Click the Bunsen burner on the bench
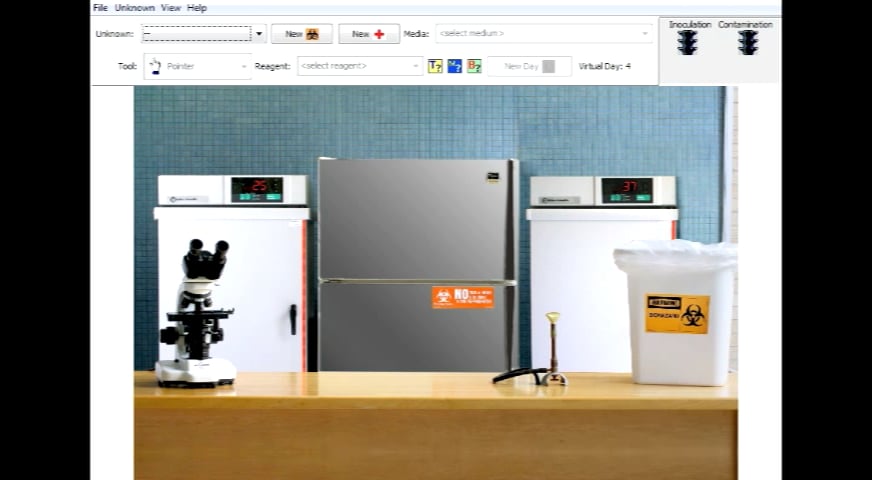This screenshot has height=480, width=872. click(x=553, y=349)
